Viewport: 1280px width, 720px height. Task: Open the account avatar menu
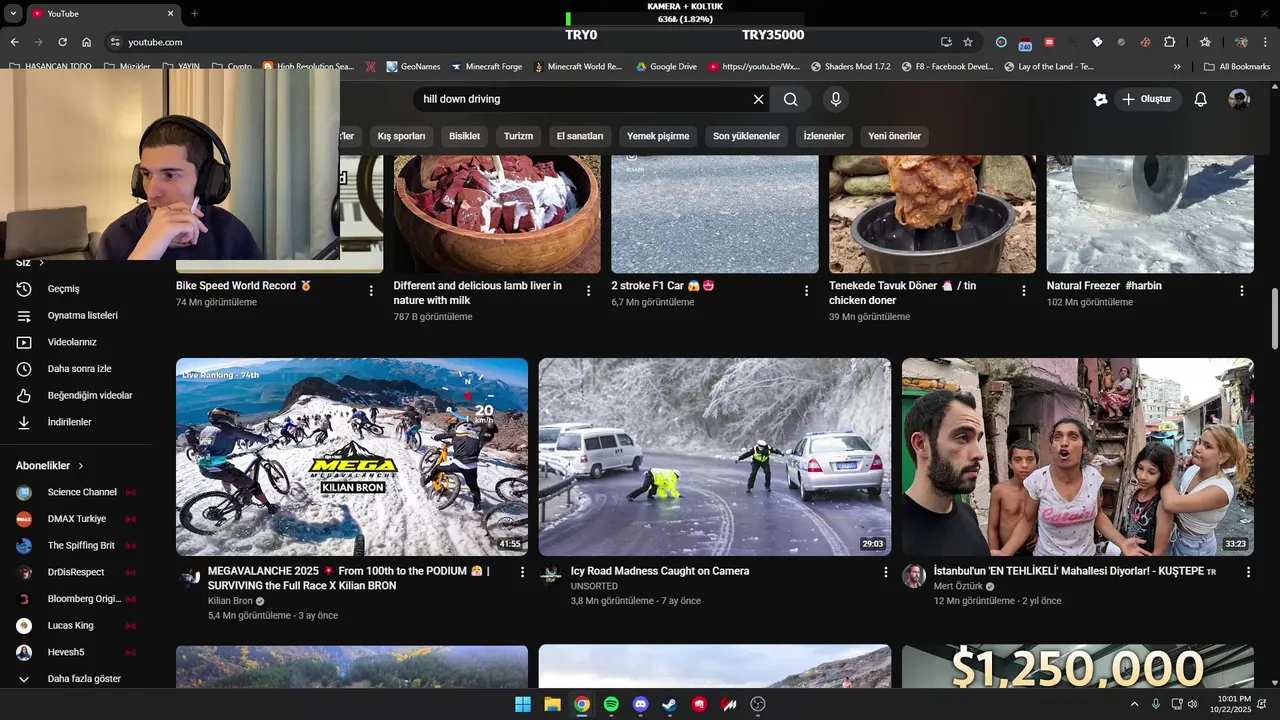[x=1239, y=99]
